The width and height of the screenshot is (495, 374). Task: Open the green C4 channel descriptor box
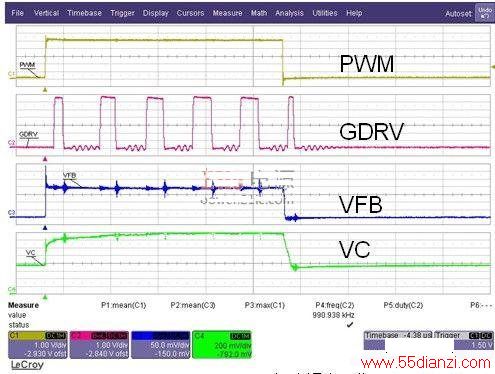(222, 345)
